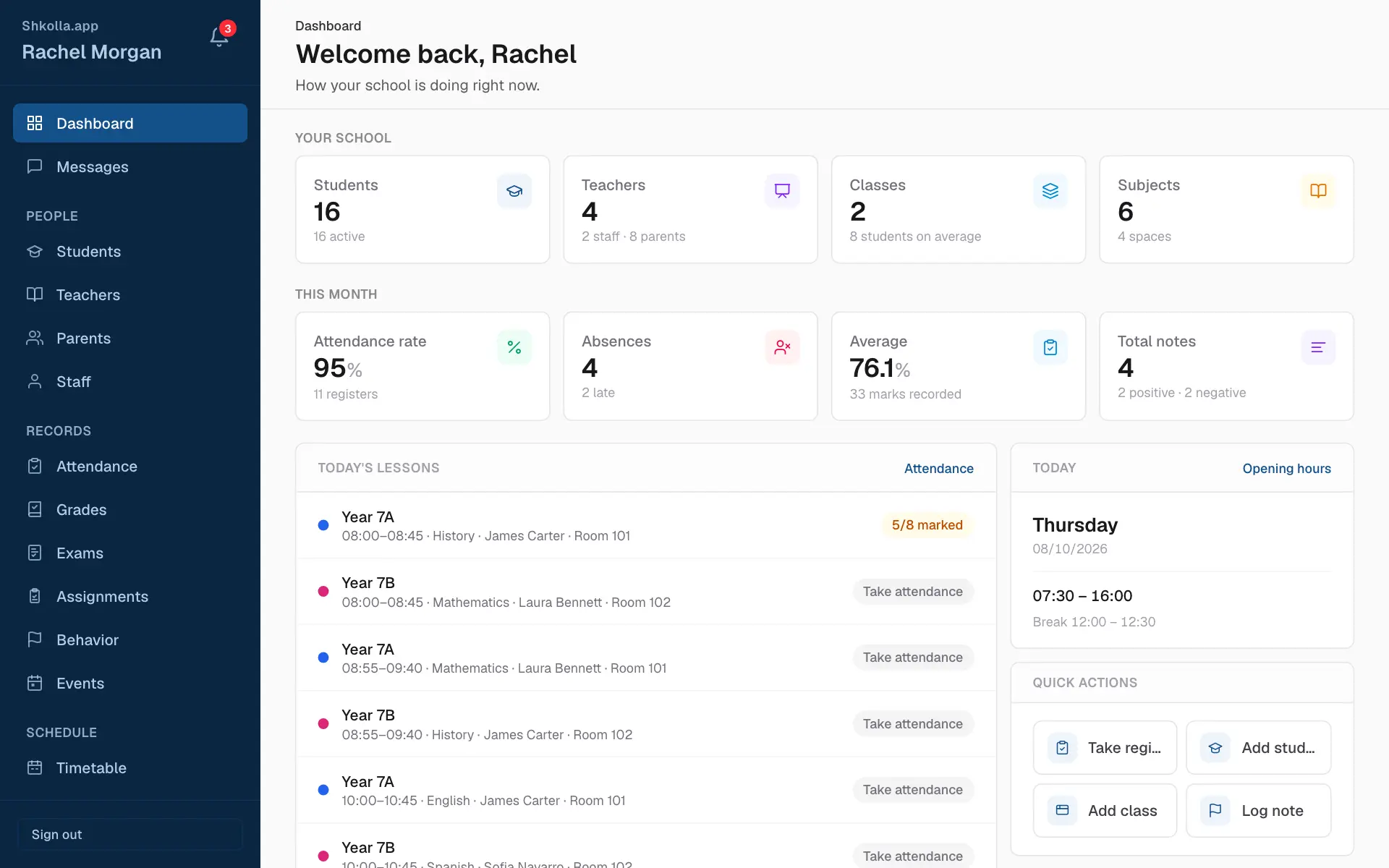Click the Add student quick action
1389x868 pixels.
[1259, 747]
